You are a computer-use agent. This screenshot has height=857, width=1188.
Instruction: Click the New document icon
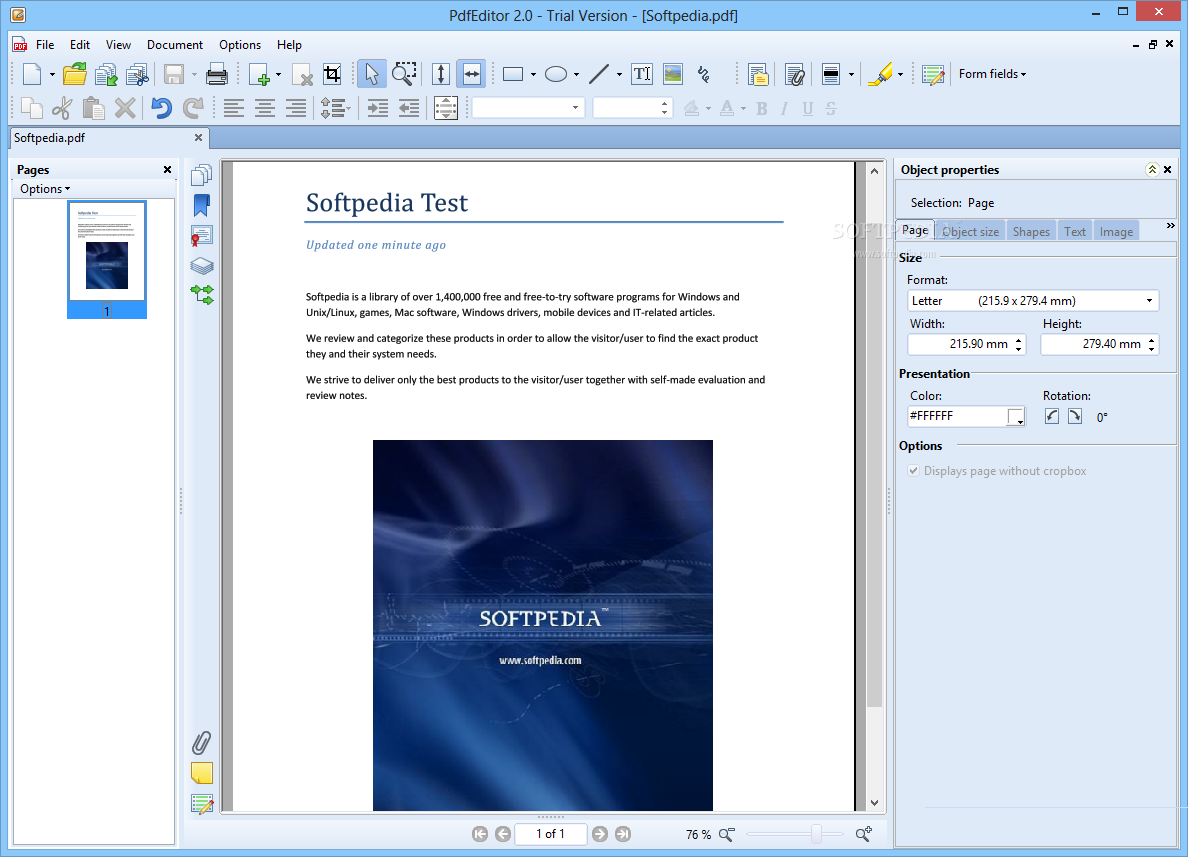pyautogui.click(x=32, y=74)
